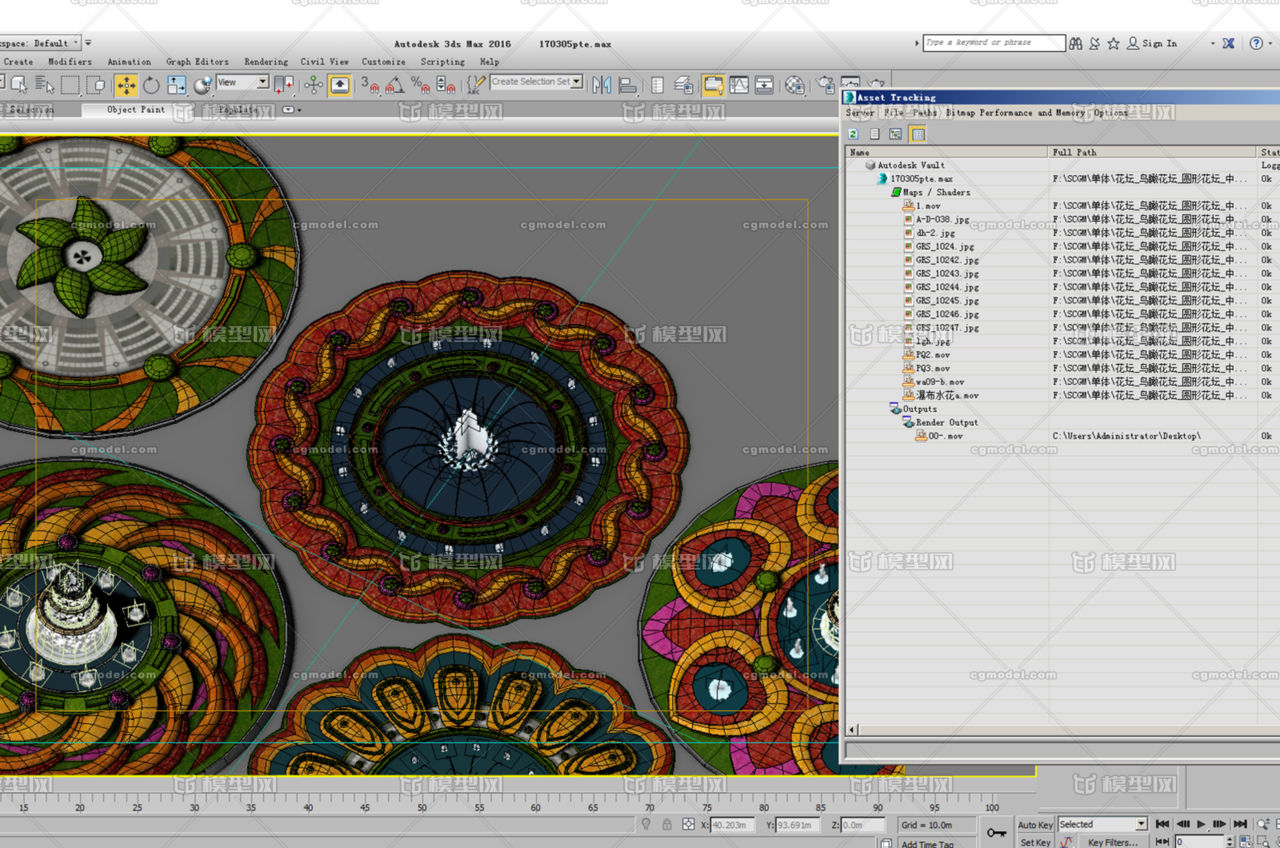The width and height of the screenshot is (1280, 848).
Task: Click the large Set Keys key button
Action: point(996,832)
